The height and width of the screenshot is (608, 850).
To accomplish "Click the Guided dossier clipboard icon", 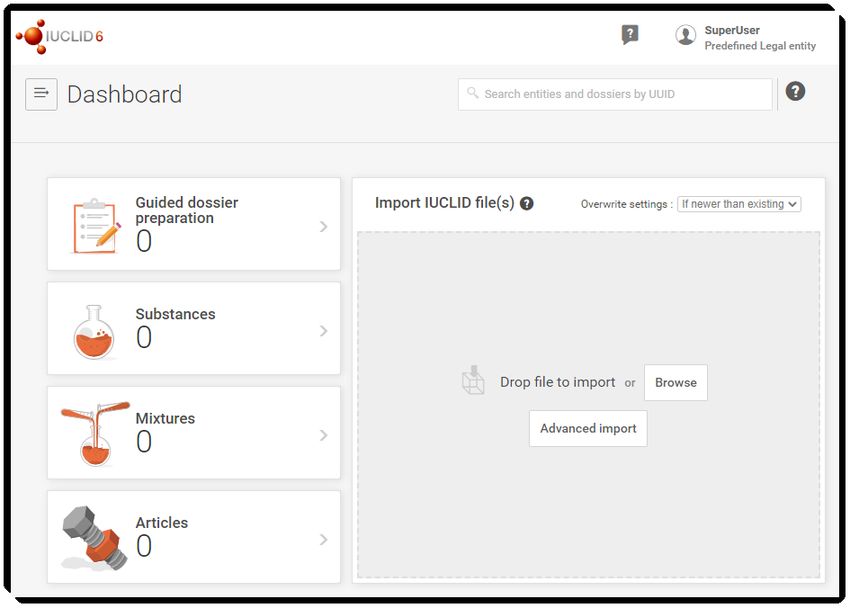I will click(x=96, y=226).
